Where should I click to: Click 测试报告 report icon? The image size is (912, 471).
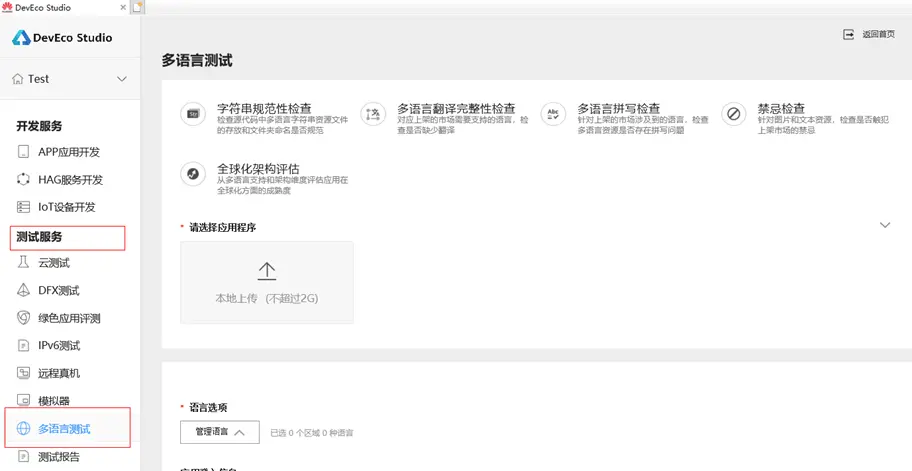click(x=23, y=456)
